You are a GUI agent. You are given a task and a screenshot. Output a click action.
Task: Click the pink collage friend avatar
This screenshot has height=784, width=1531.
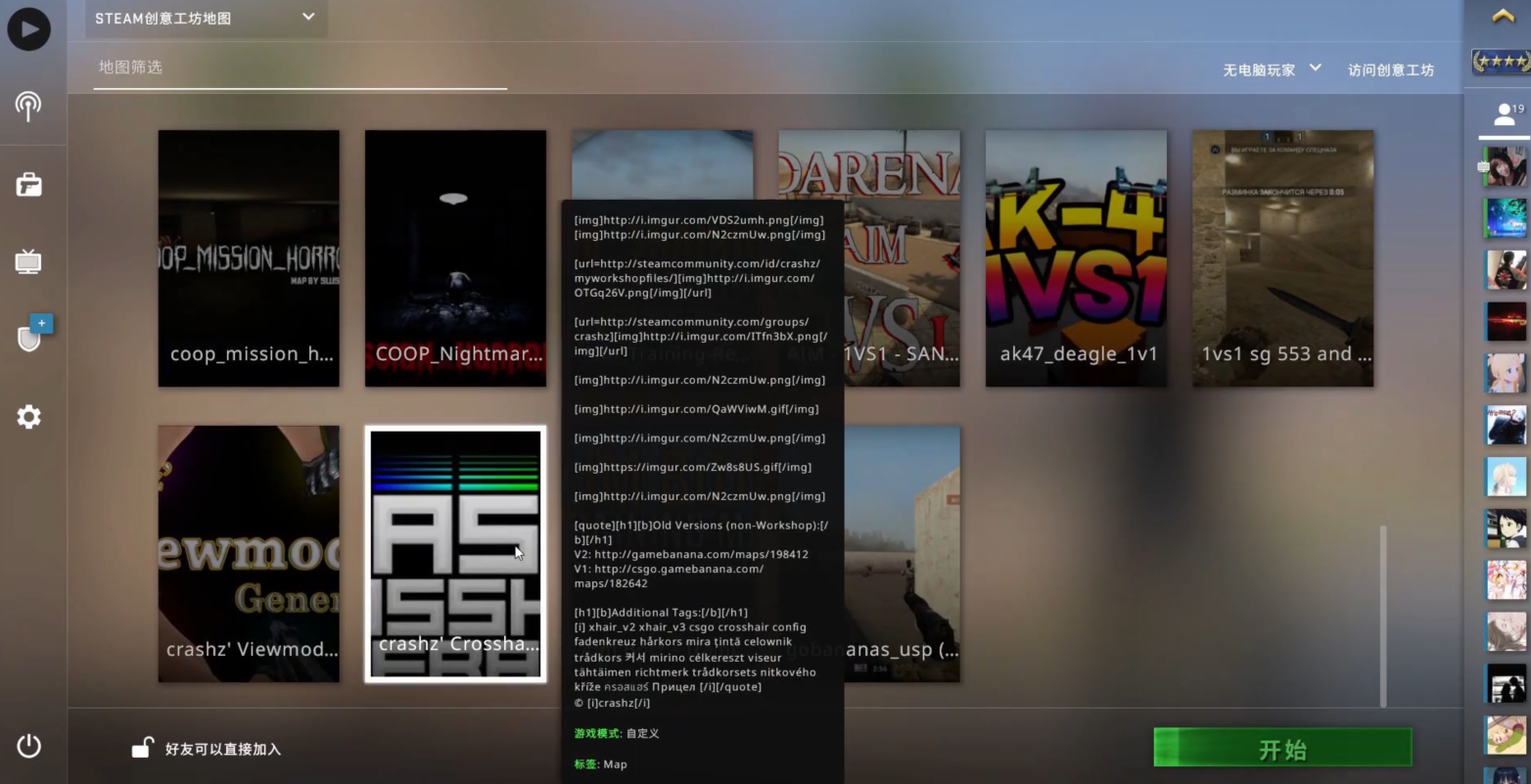coord(1506,580)
